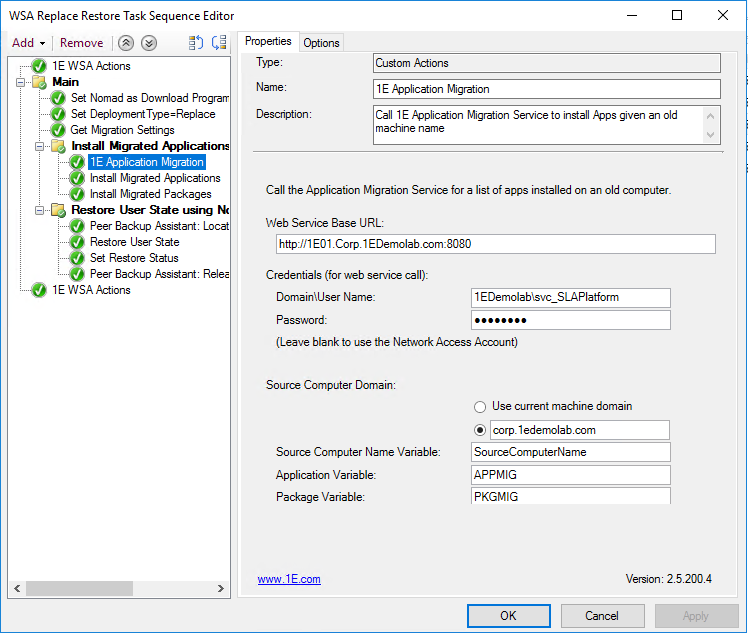Collapse Restore User State group

click(x=39, y=210)
